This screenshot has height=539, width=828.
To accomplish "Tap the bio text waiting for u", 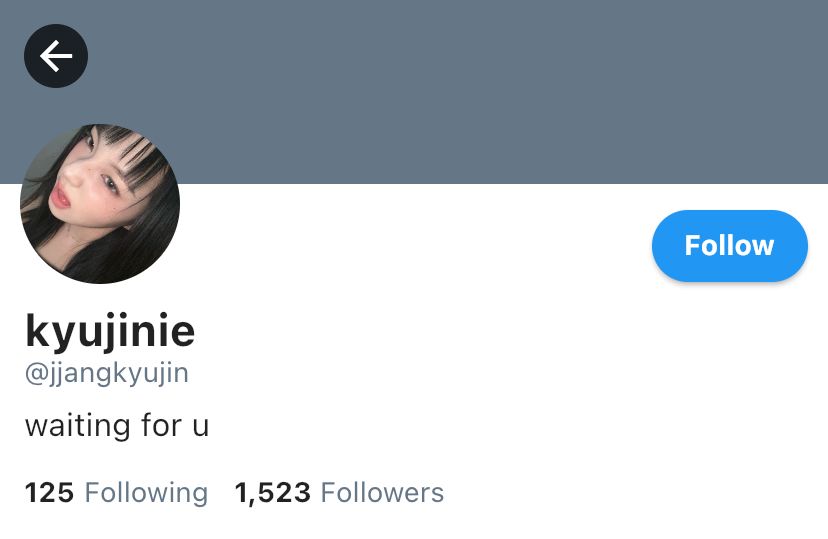I will point(117,425).
